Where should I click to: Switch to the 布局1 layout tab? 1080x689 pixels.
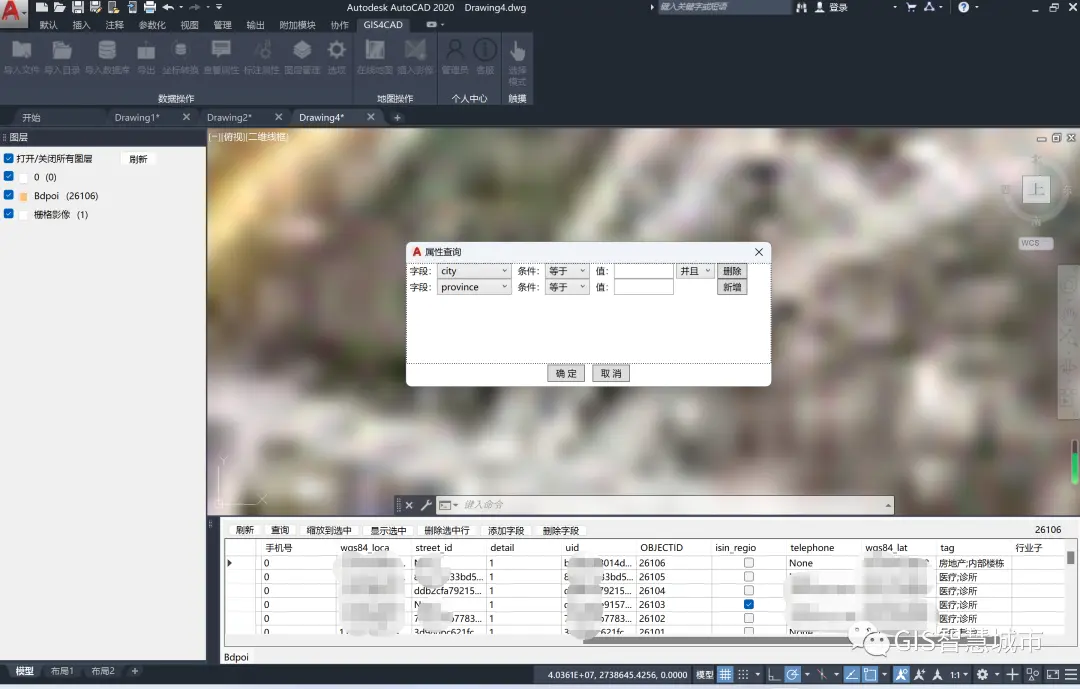(62, 670)
